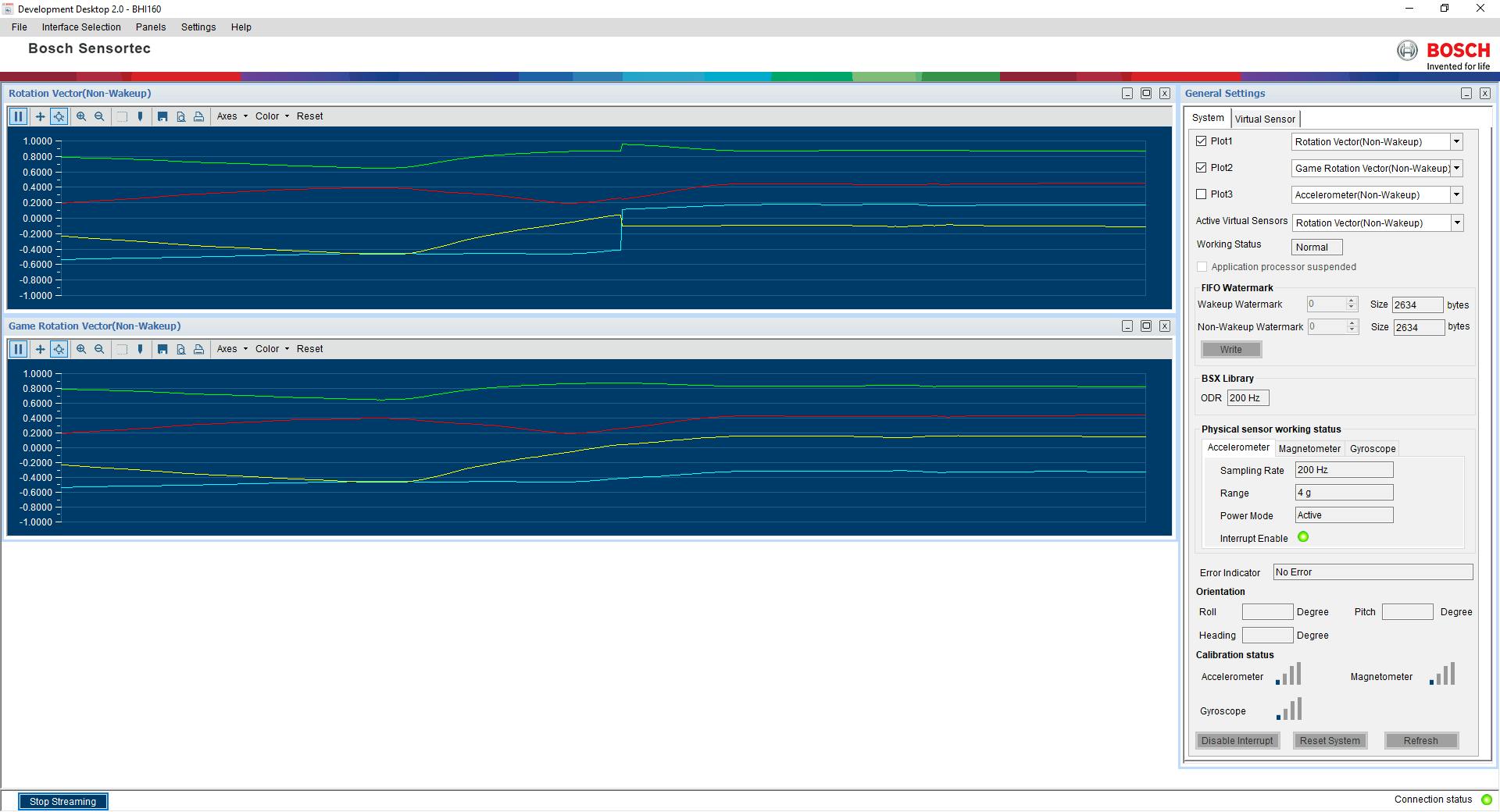Select marker tool in Rotation Vector toolbar
The height and width of the screenshot is (812, 1500).
click(140, 116)
